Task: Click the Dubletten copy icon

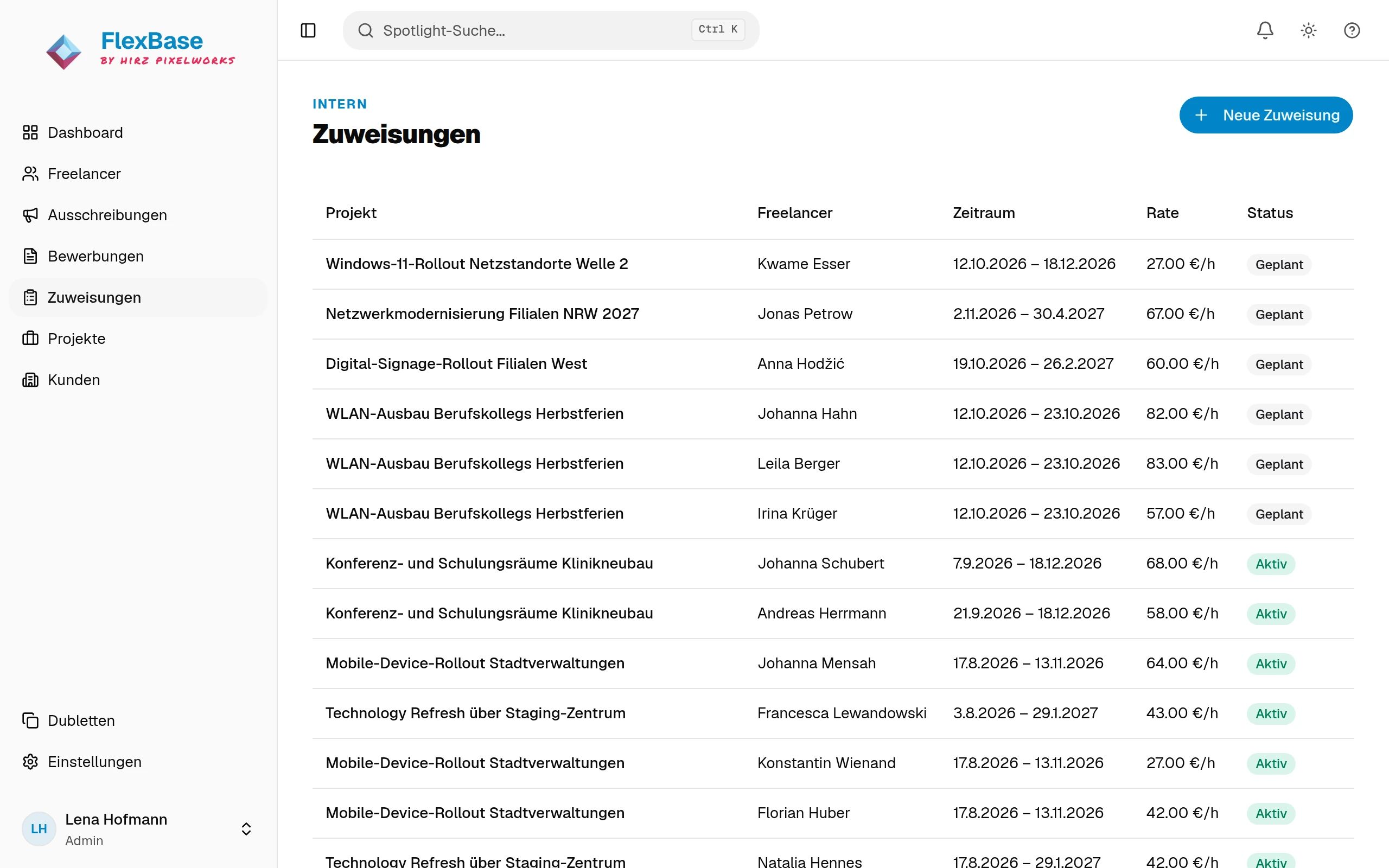Action: tap(30, 720)
